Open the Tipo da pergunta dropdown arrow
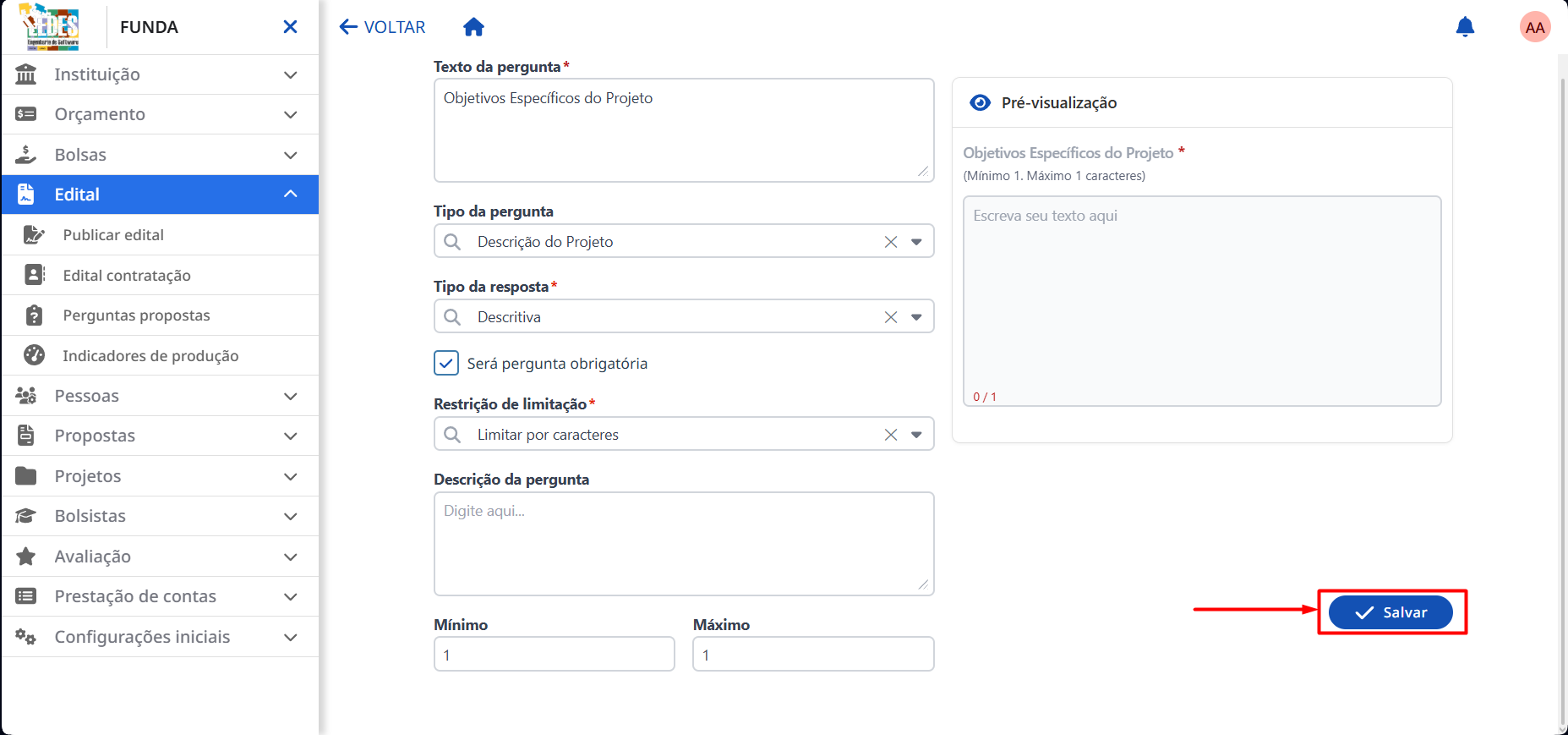Viewport: 1568px width, 735px height. click(916, 242)
